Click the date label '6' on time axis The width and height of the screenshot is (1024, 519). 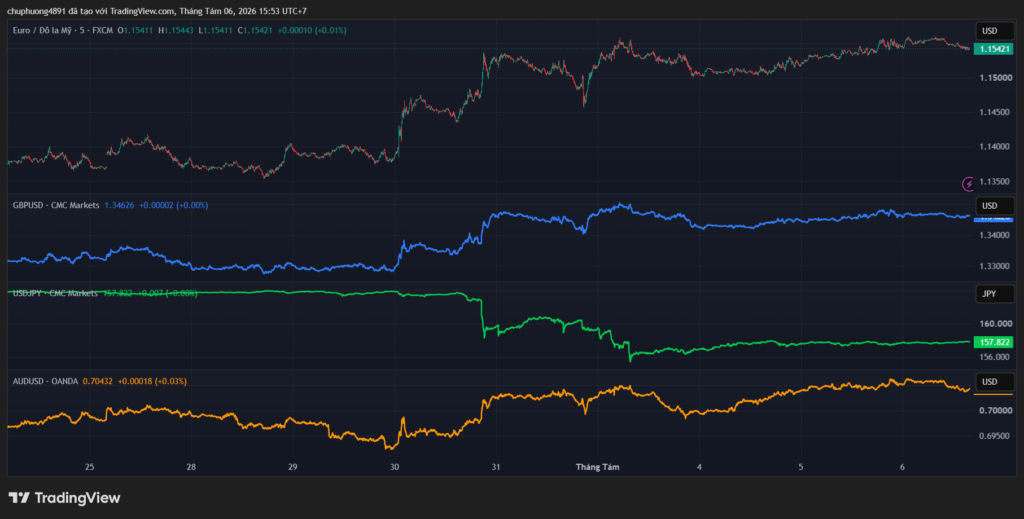902,467
